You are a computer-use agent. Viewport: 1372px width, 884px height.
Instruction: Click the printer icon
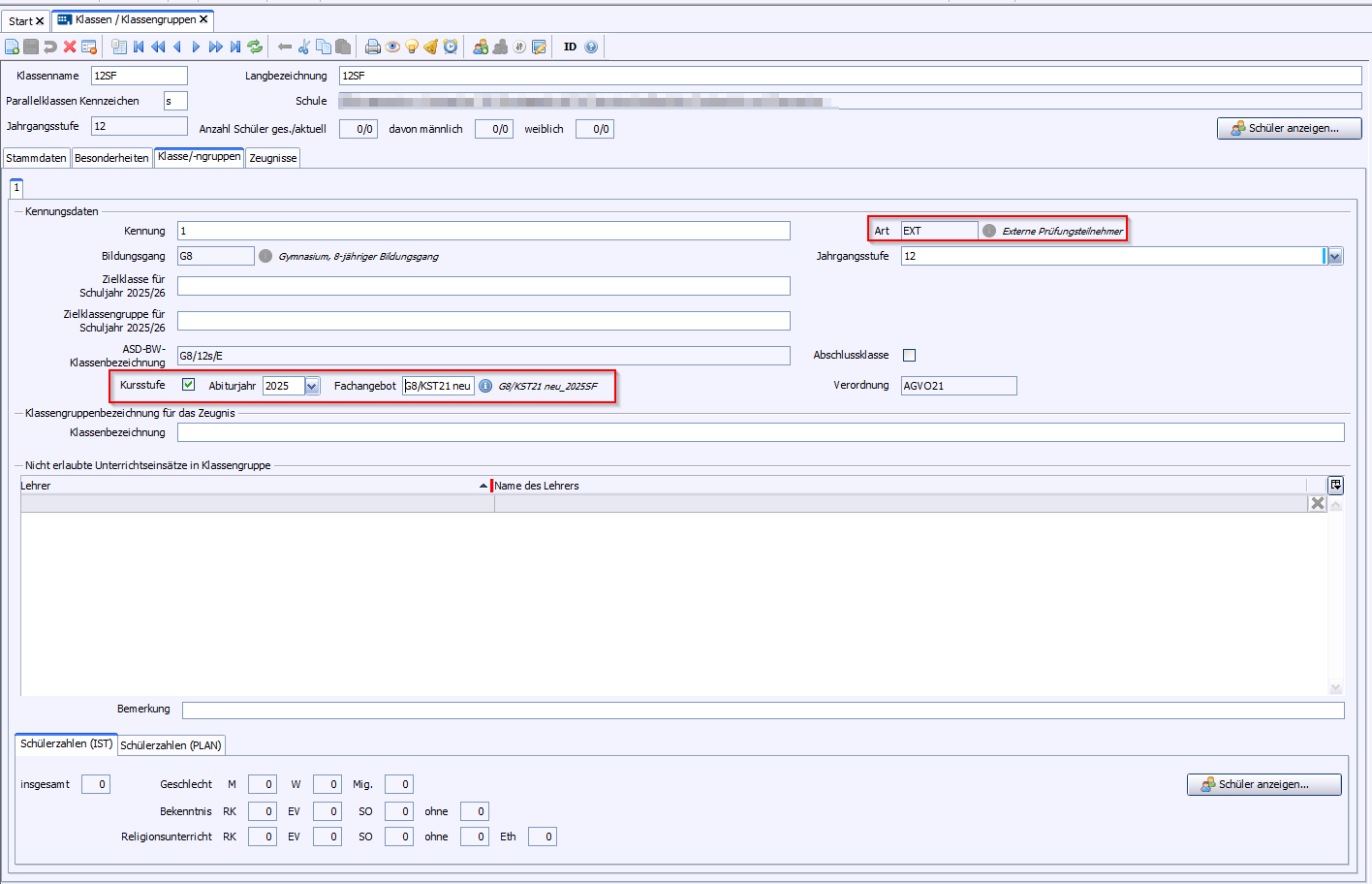(x=372, y=47)
